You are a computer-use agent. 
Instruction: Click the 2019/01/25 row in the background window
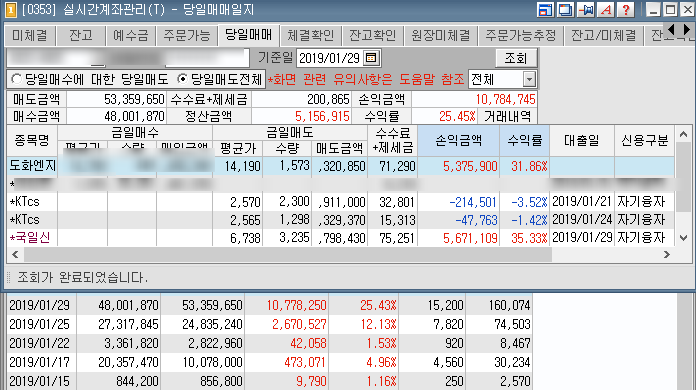269,324
